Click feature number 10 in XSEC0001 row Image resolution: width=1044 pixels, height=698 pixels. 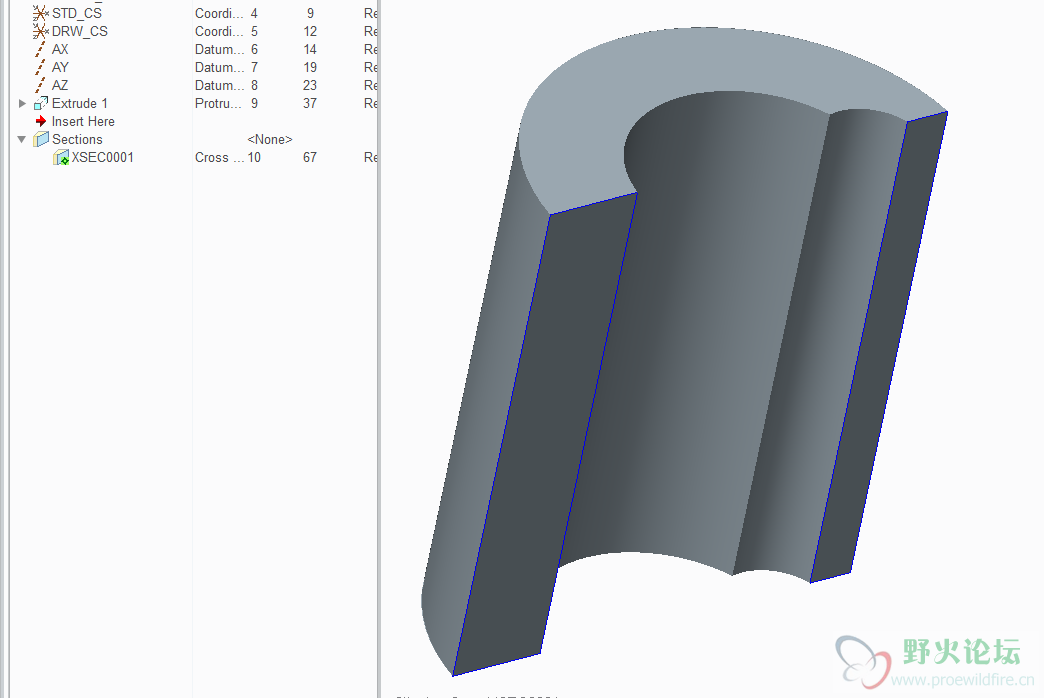pos(254,157)
